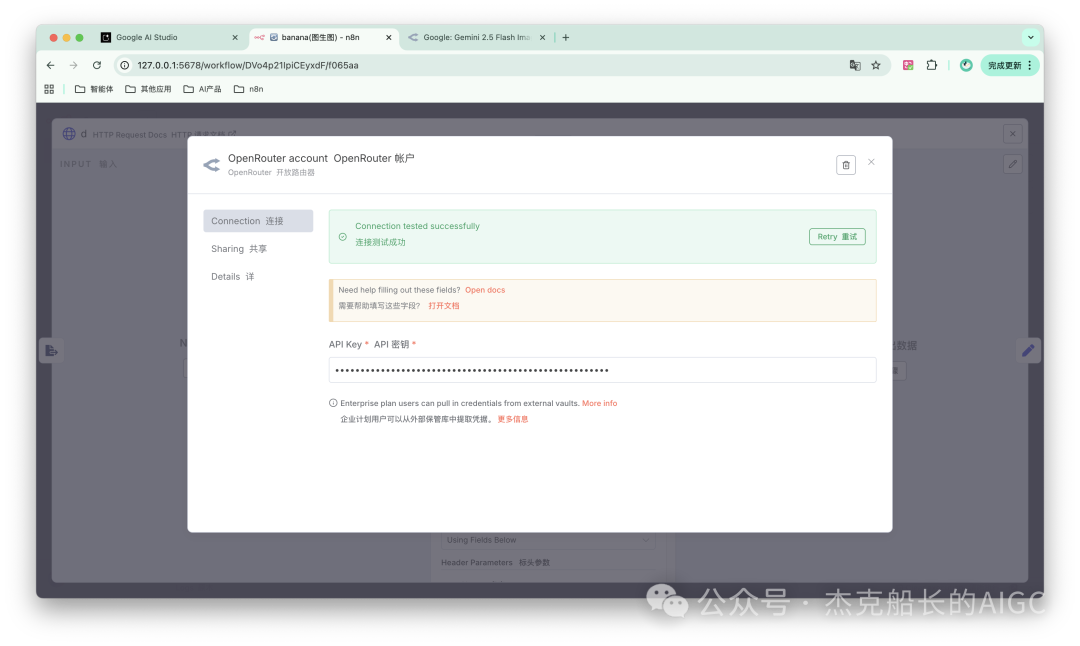Open a new browser tab

[565, 38]
